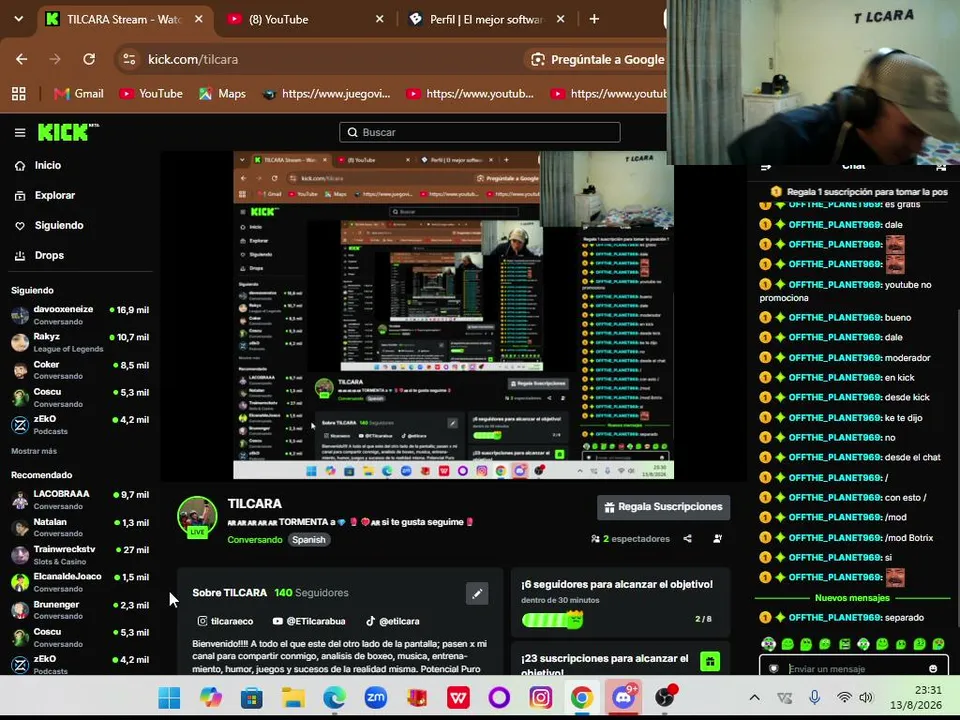This screenshot has height=720, width=960.
Task: Click browser back arrow
Action: coord(21,59)
